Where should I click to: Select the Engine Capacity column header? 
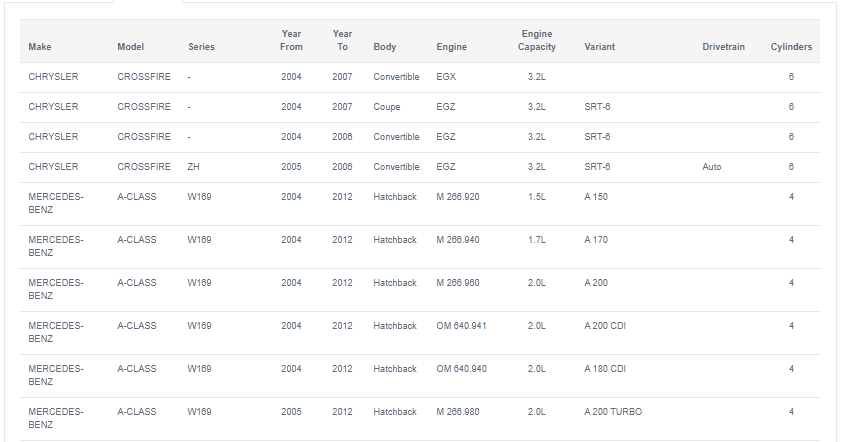click(537, 40)
